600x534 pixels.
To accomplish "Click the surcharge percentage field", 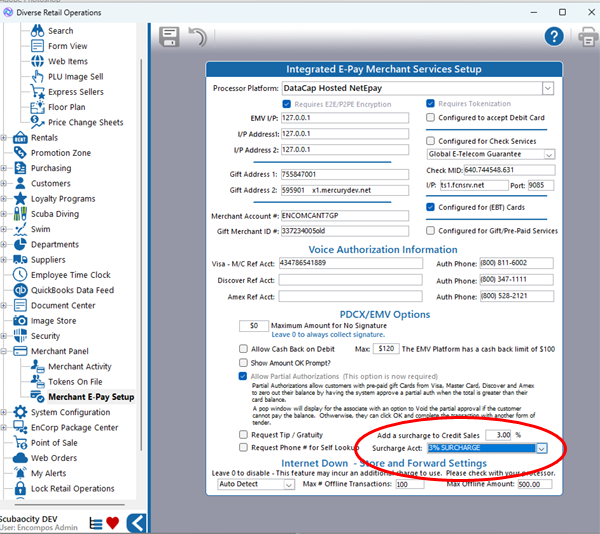I will click(504, 435).
